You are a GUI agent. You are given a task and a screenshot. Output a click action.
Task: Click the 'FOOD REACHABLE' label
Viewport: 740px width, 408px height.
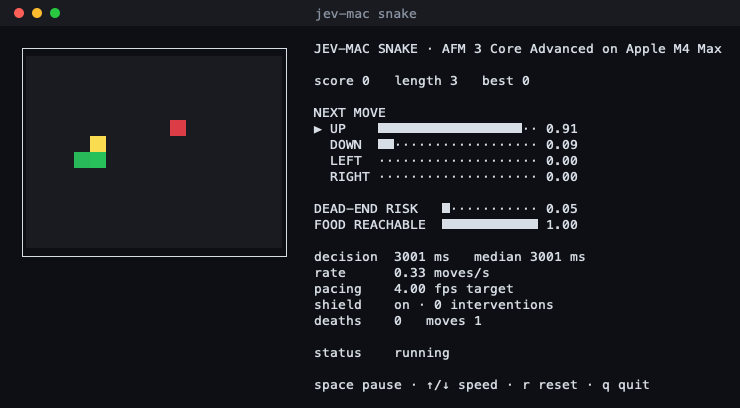(x=370, y=225)
